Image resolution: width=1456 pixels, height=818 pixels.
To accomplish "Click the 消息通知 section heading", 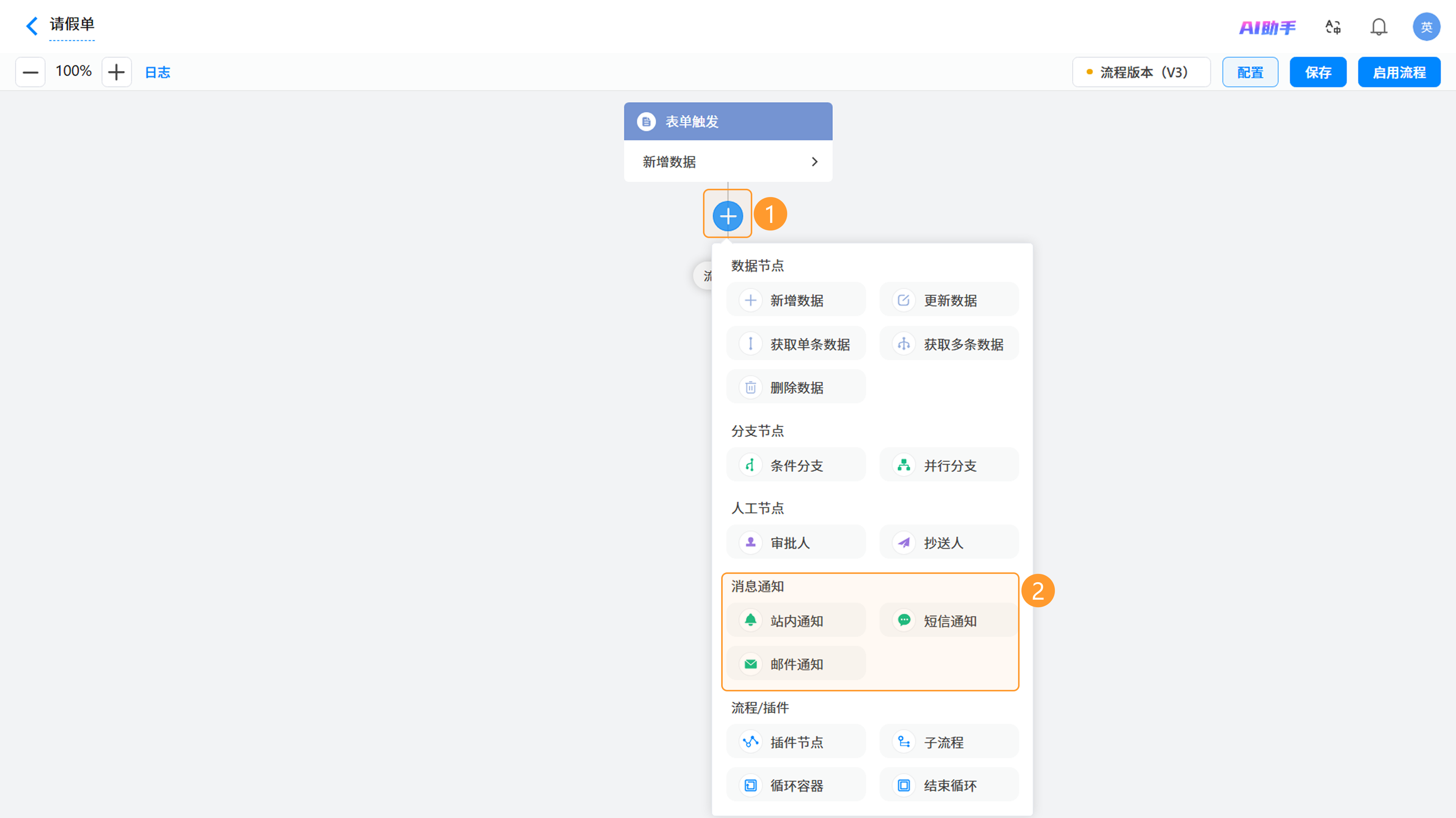I will pos(758,586).
